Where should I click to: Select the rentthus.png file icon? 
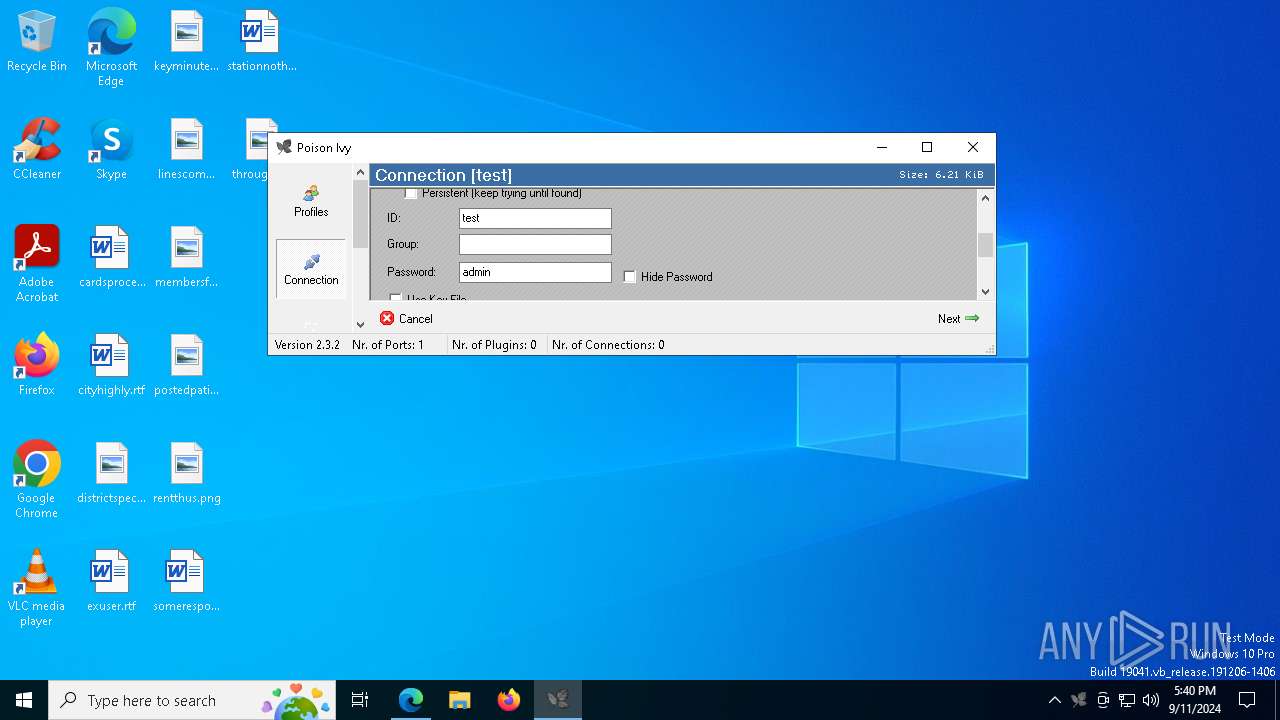click(x=186, y=473)
